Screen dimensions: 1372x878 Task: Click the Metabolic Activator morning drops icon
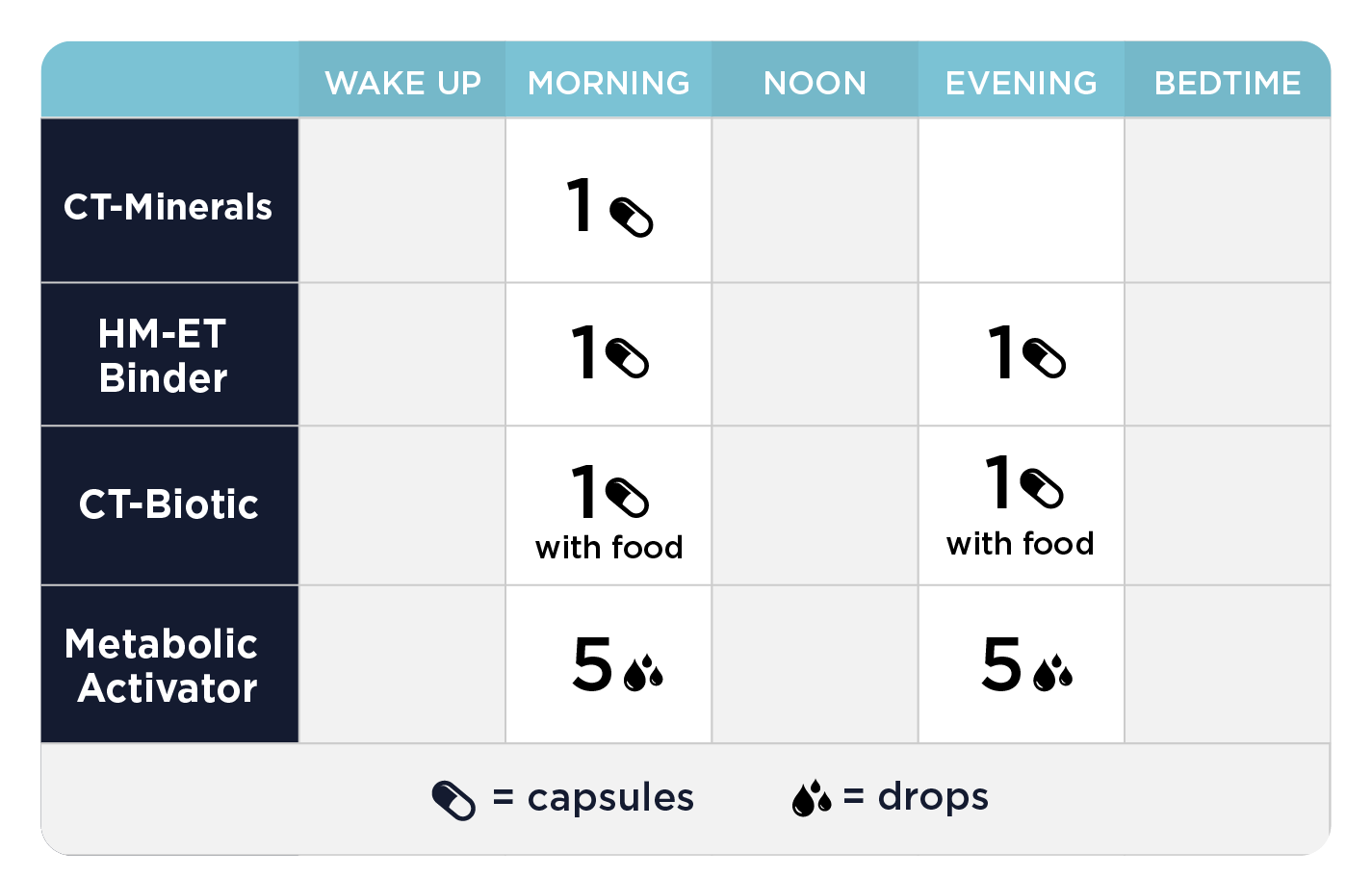[643, 673]
